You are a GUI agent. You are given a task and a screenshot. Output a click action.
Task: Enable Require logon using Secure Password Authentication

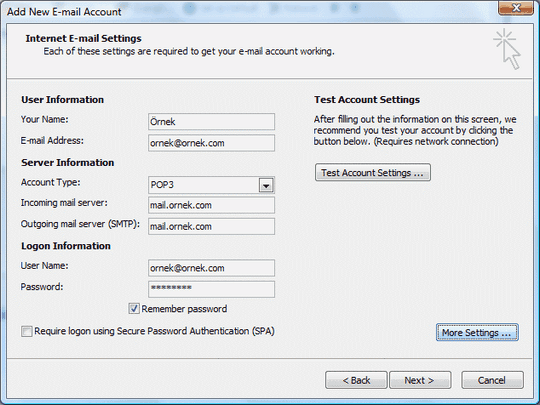click(27, 331)
